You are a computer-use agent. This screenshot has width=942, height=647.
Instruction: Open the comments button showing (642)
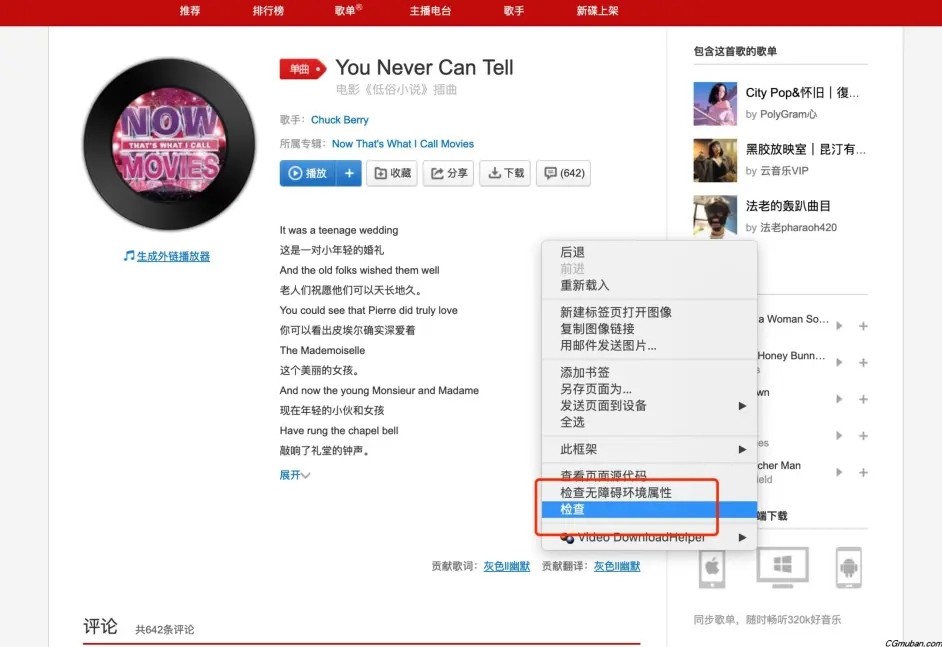pos(564,173)
